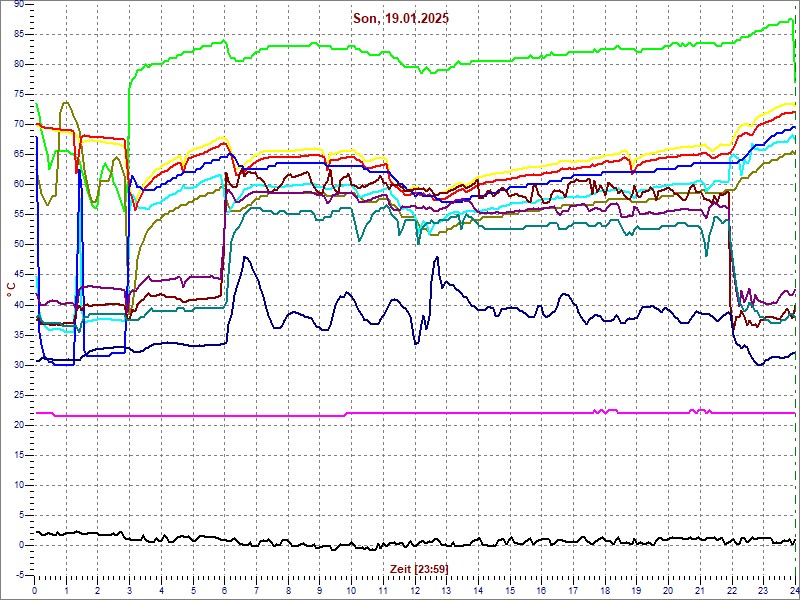The height and width of the screenshot is (600, 800).
Task: Click hour 9 on the time axis
Action: coord(320,589)
